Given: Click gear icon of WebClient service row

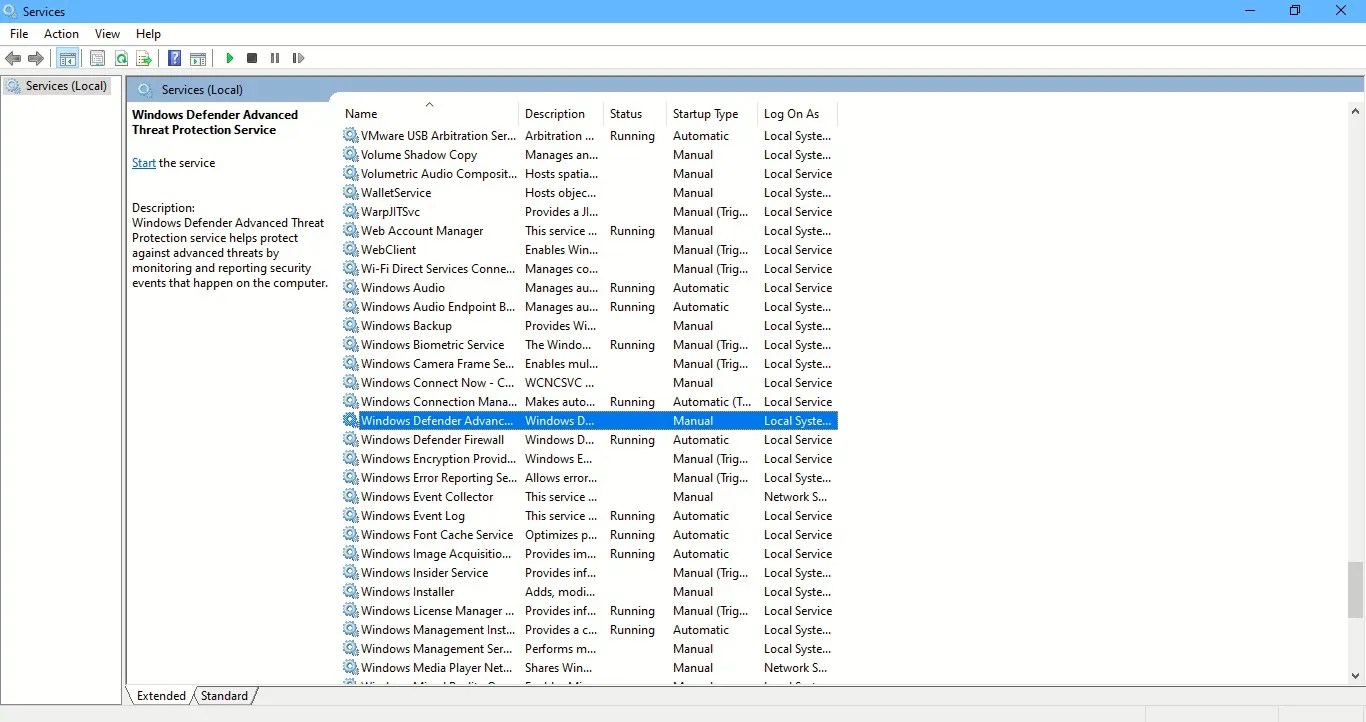Looking at the screenshot, I should pyautogui.click(x=351, y=249).
